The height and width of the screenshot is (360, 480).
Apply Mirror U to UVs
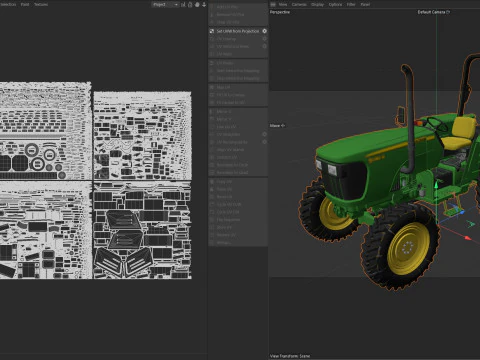pyautogui.click(x=238, y=111)
